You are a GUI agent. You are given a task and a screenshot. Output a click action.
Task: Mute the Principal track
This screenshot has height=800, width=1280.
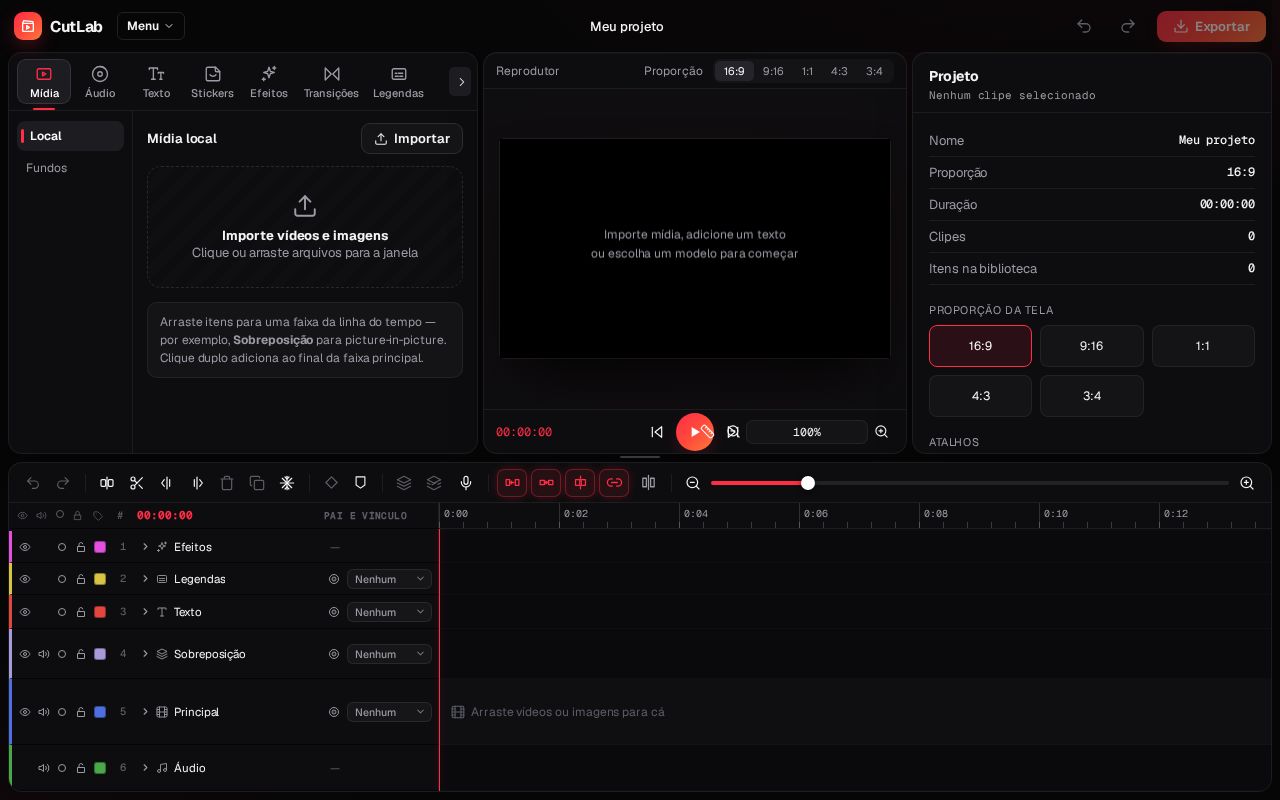tap(43, 712)
